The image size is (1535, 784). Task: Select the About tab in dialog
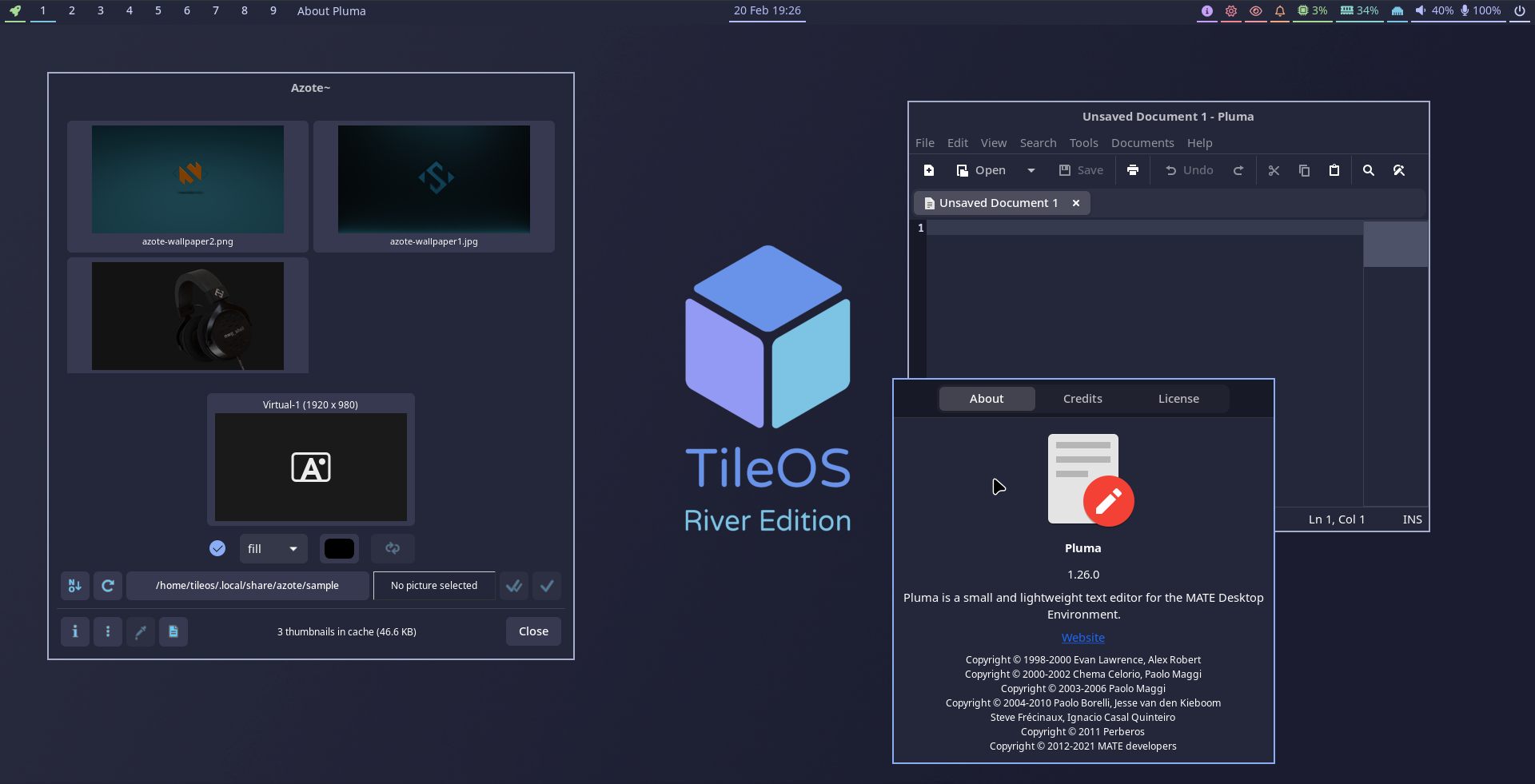[987, 399]
